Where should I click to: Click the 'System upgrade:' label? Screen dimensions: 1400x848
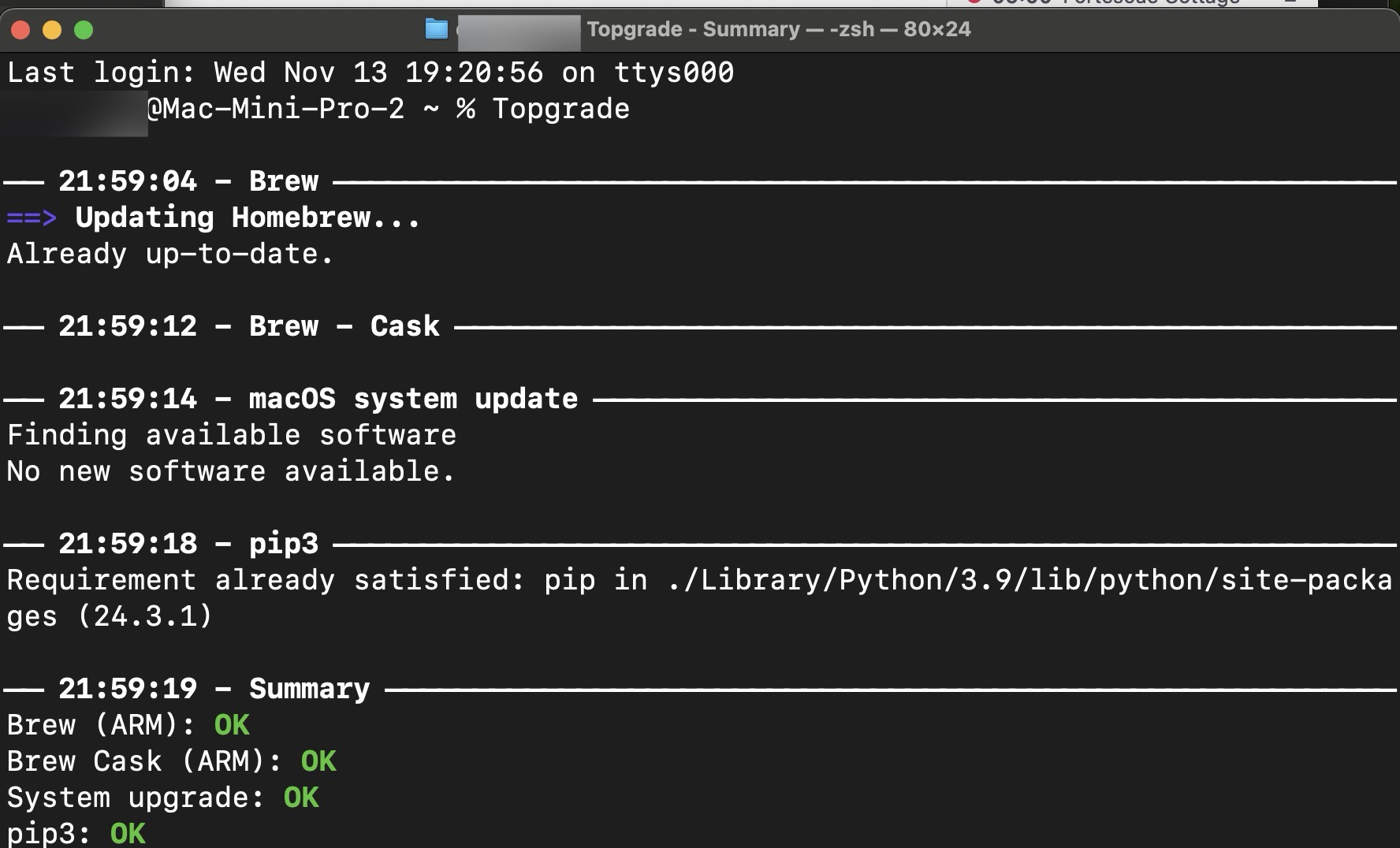coord(136,798)
